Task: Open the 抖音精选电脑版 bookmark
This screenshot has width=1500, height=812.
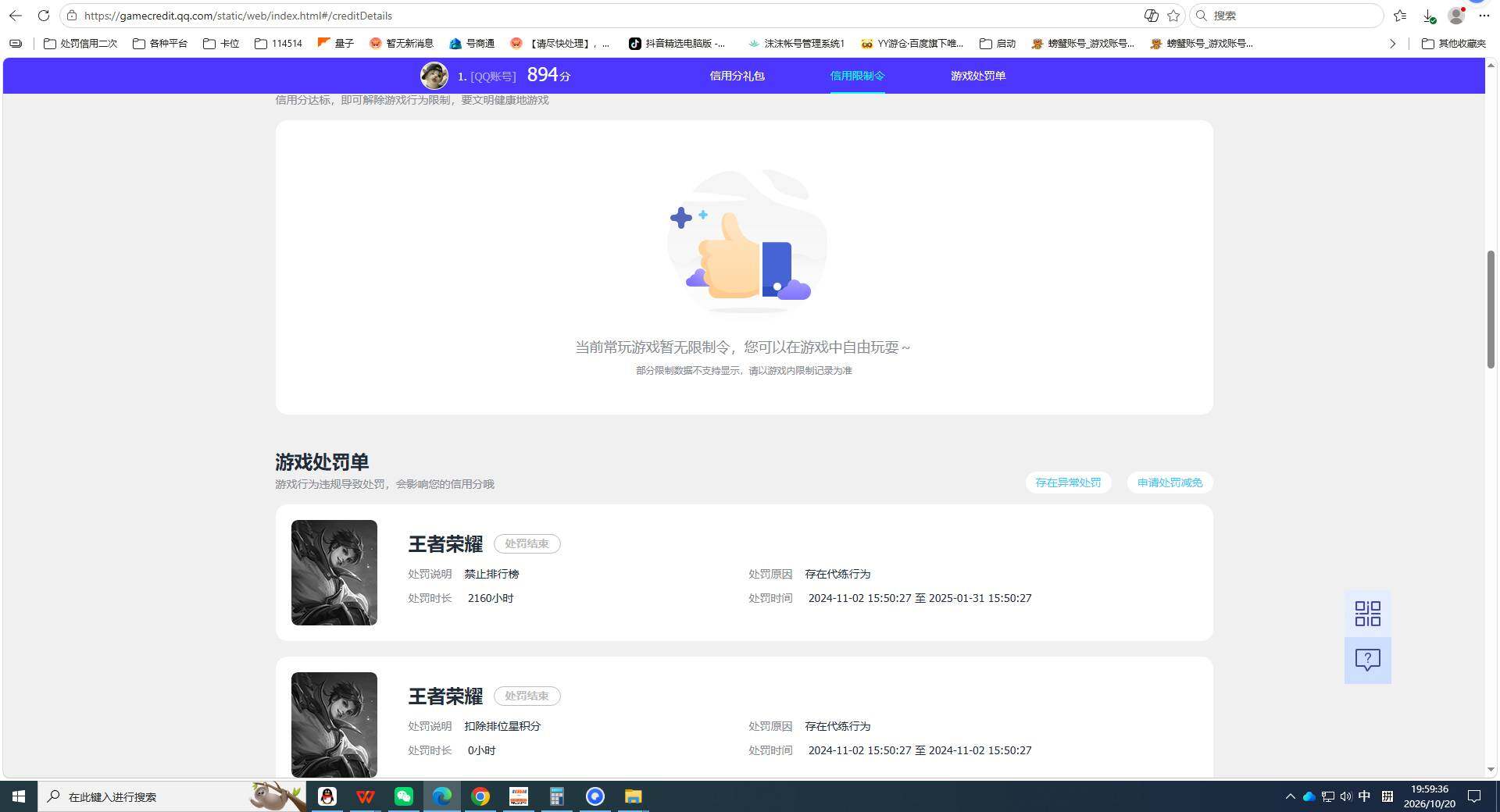Action: click(x=677, y=44)
